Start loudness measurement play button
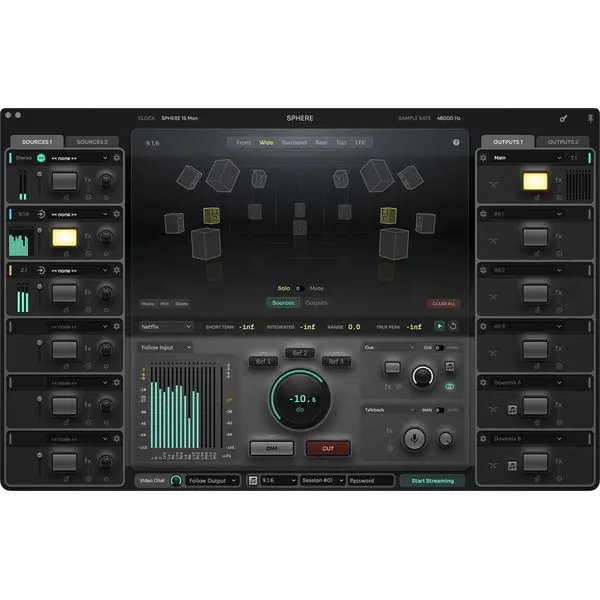This screenshot has width=600, height=600. [439, 326]
